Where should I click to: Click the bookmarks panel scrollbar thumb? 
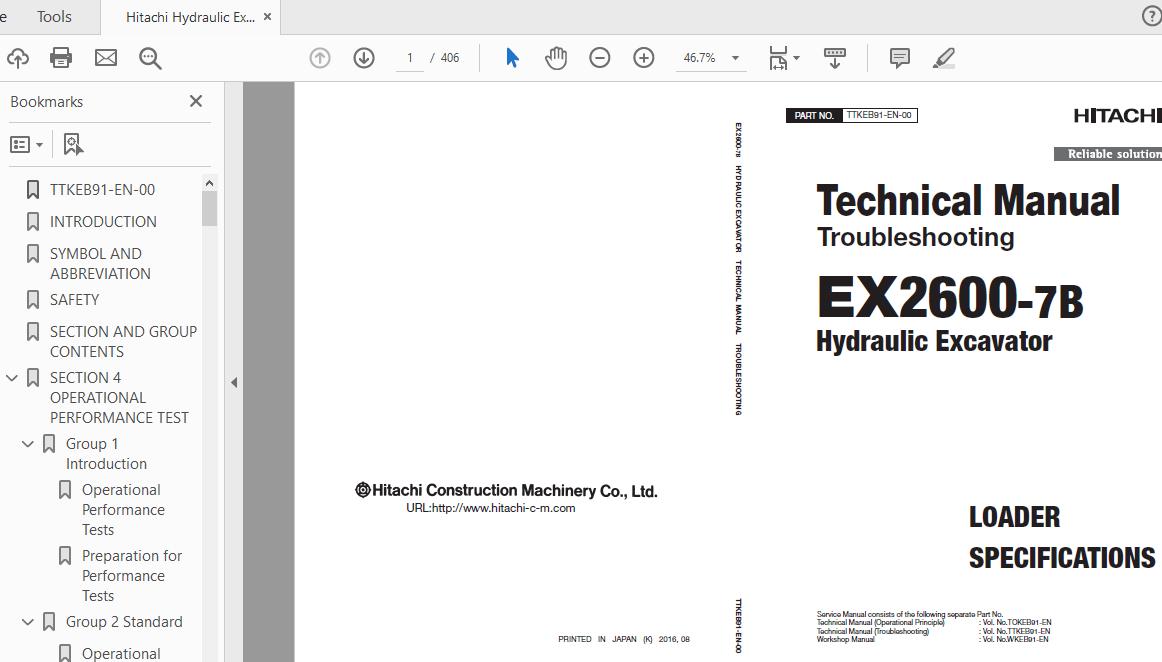pyautogui.click(x=209, y=208)
